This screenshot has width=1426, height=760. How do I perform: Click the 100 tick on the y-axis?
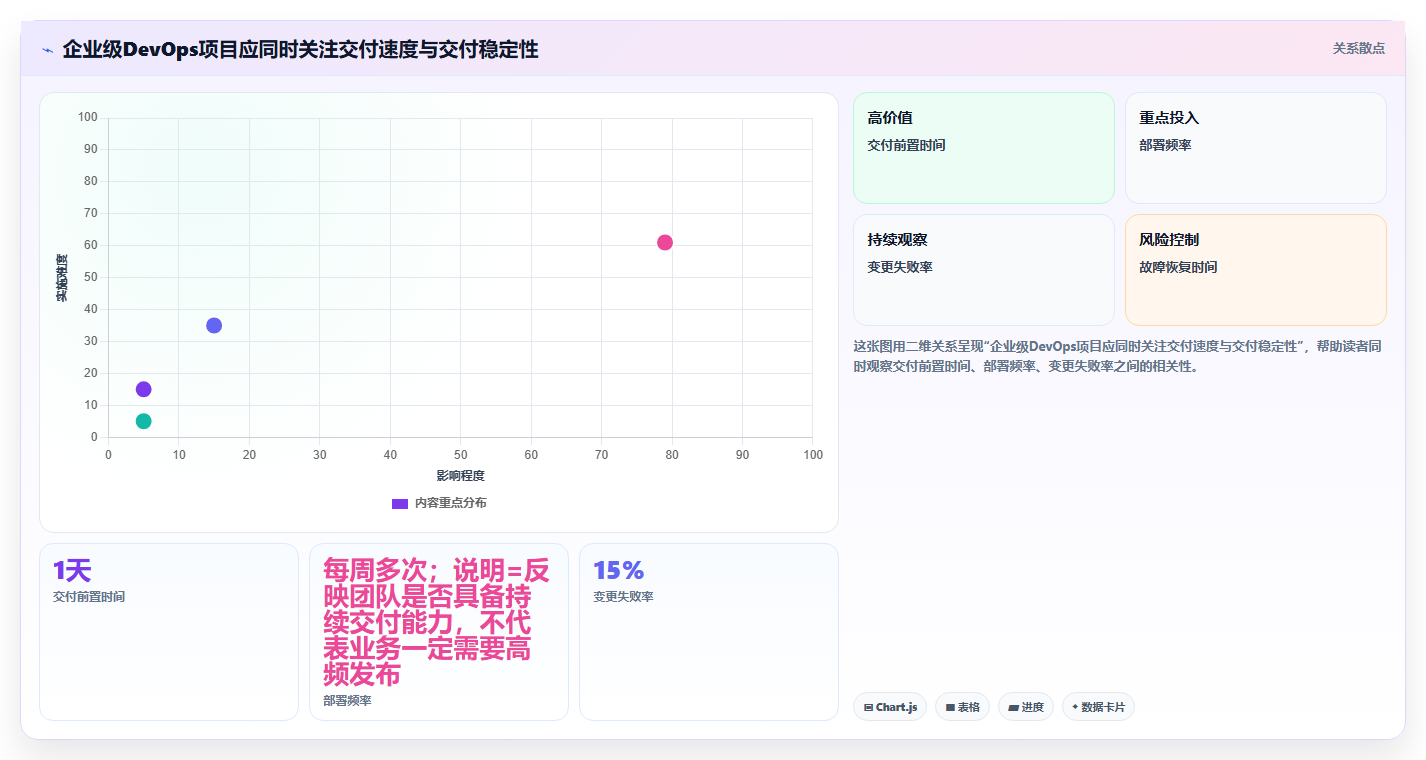[88, 118]
